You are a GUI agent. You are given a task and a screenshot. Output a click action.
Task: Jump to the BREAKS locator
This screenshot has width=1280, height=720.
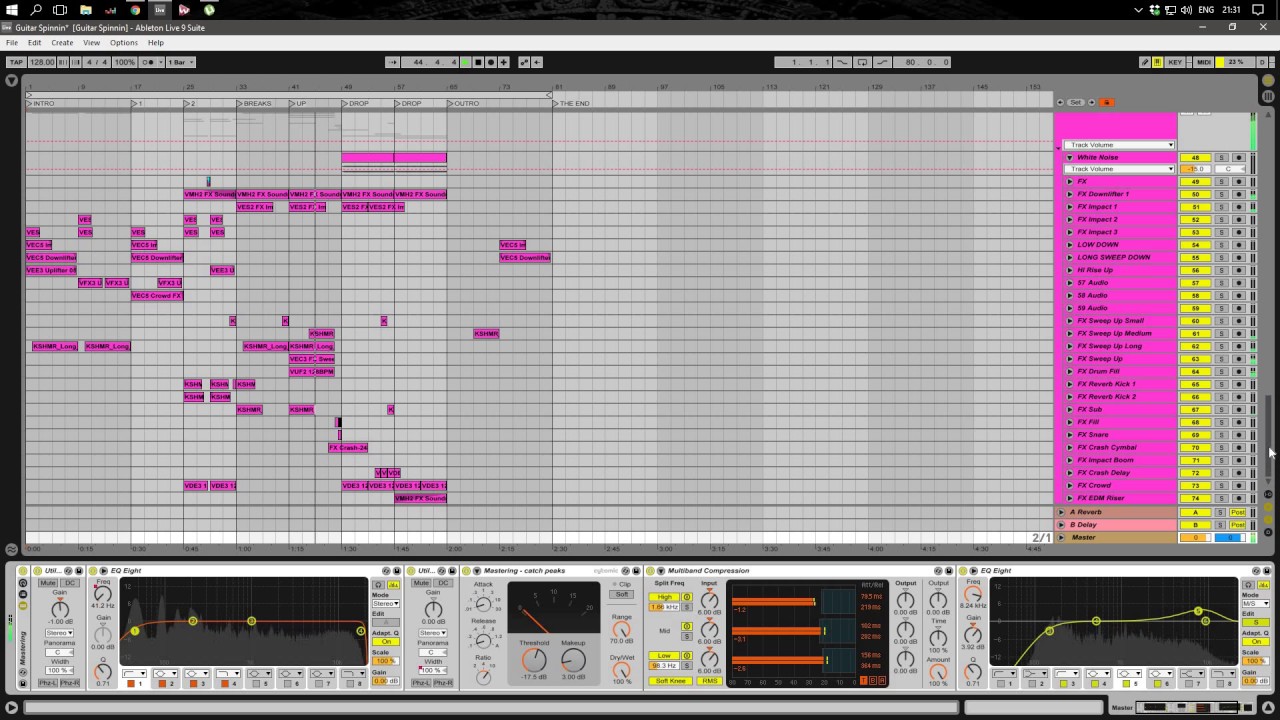(x=254, y=104)
